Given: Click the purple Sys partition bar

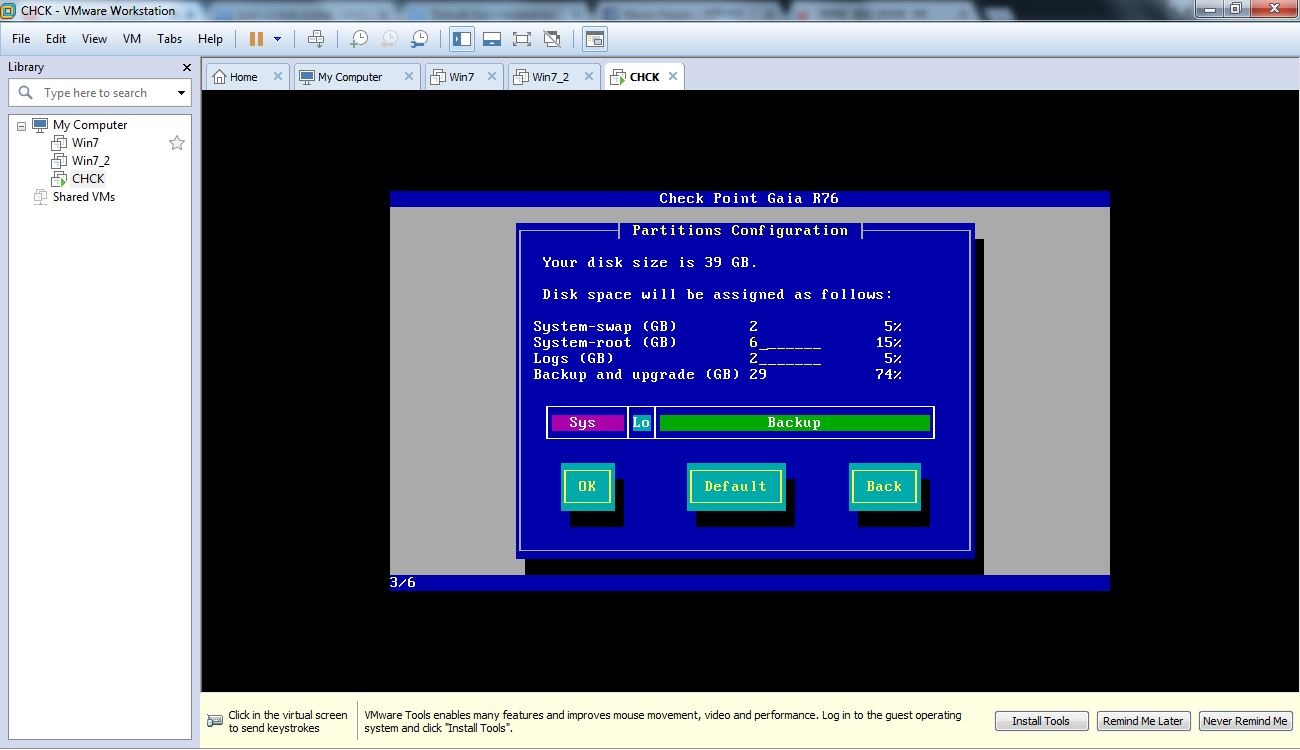Looking at the screenshot, I should click(588, 423).
